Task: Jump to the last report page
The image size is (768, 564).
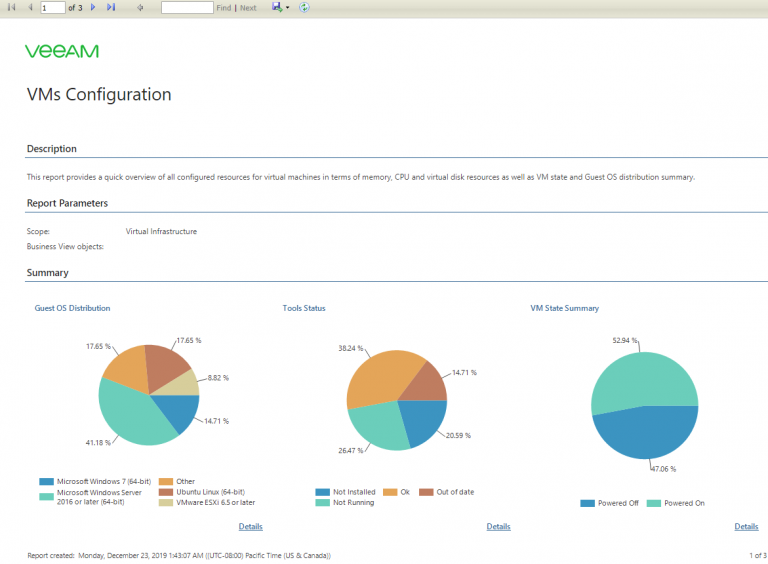Action: (111, 7)
